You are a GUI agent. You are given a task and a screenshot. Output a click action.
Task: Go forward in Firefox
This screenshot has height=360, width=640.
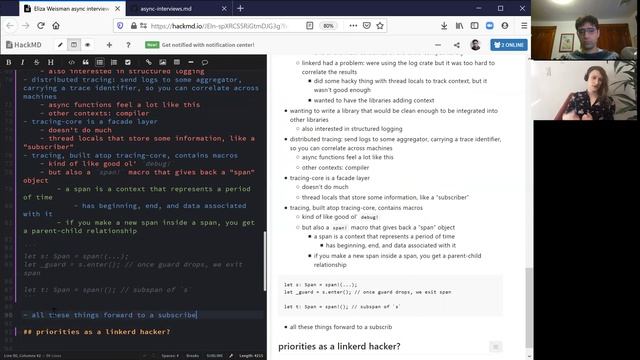click(25, 26)
